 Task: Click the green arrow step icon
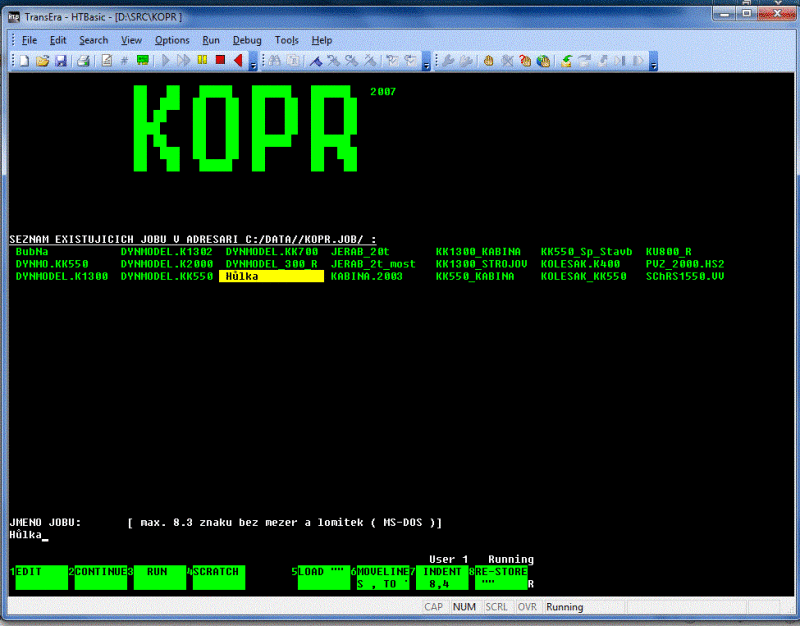566,61
